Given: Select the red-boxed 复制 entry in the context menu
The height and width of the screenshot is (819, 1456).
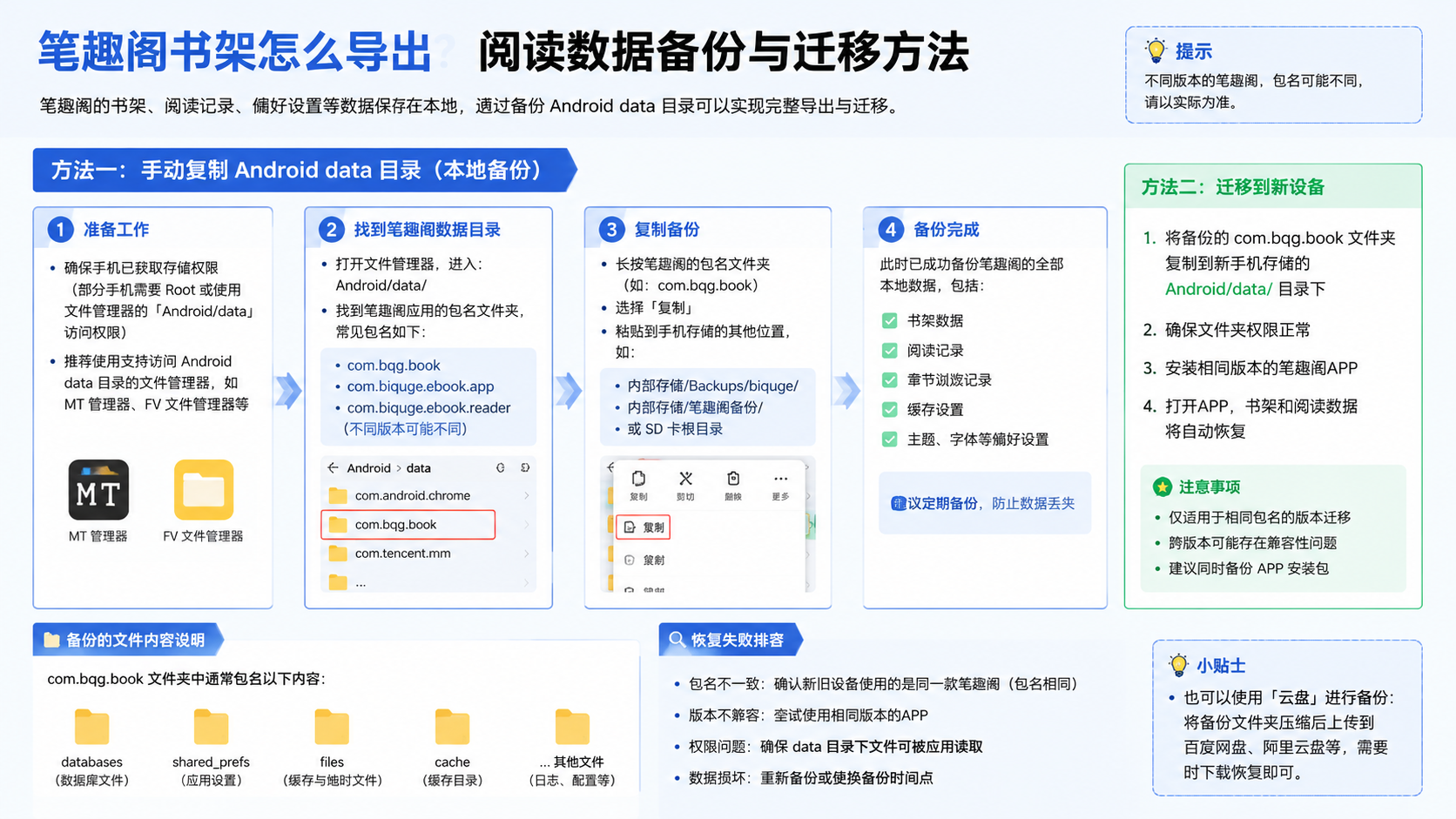Looking at the screenshot, I should pyautogui.click(x=644, y=527).
